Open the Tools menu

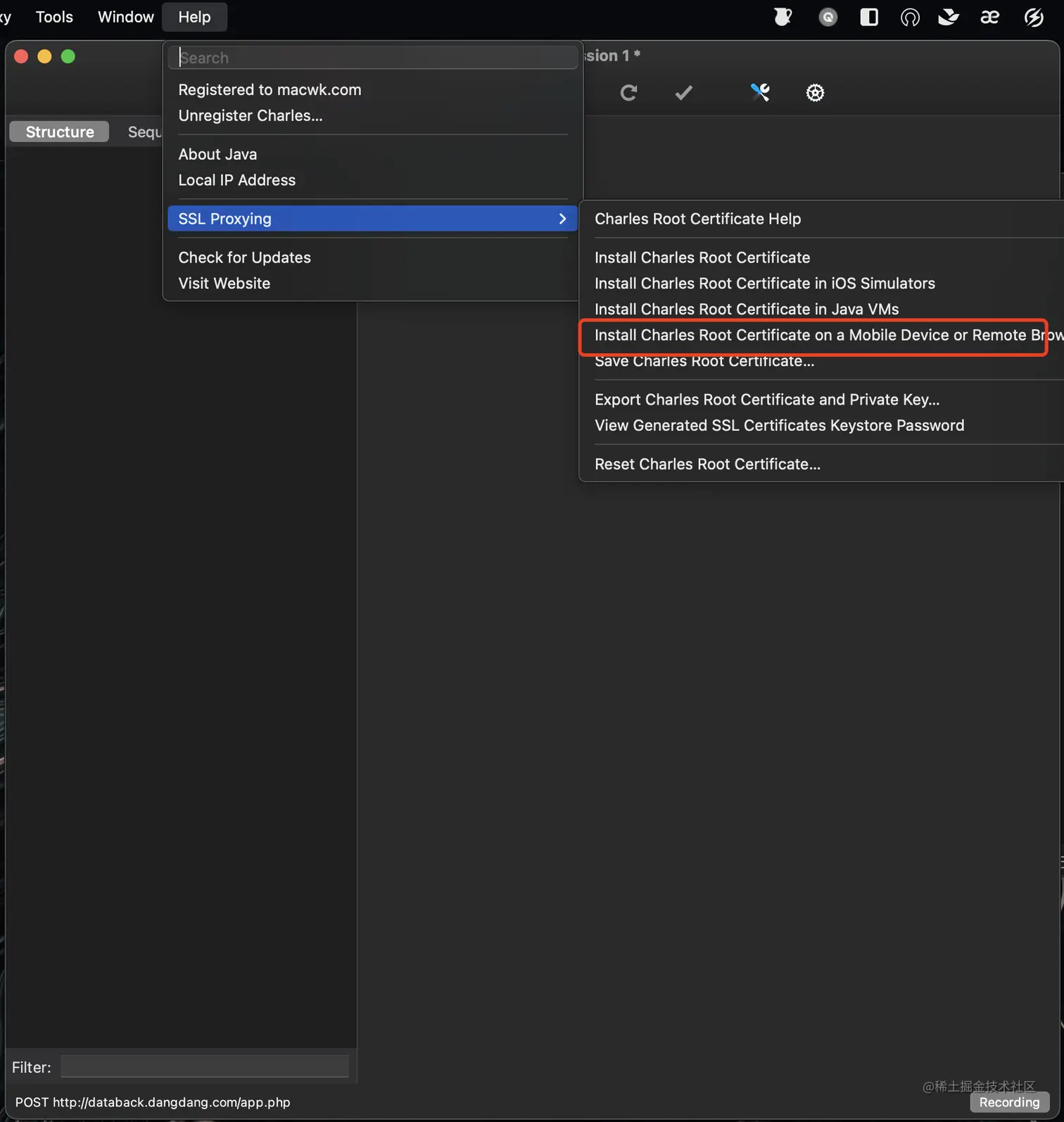pyautogui.click(x=54, y=17)
